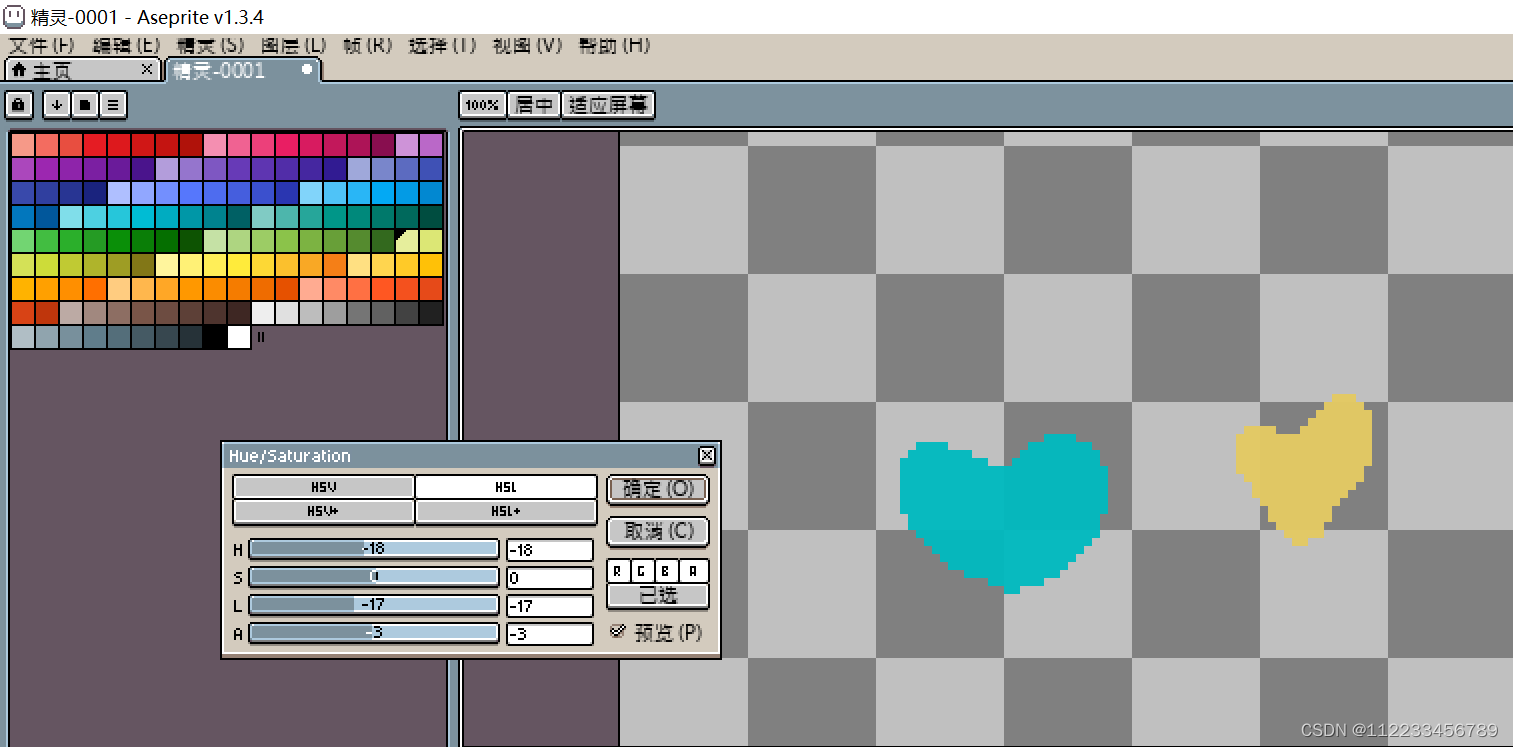Viewport: 1513px width, 747px height.
Task: Toggle the A channel button
Action: [696, 571]
